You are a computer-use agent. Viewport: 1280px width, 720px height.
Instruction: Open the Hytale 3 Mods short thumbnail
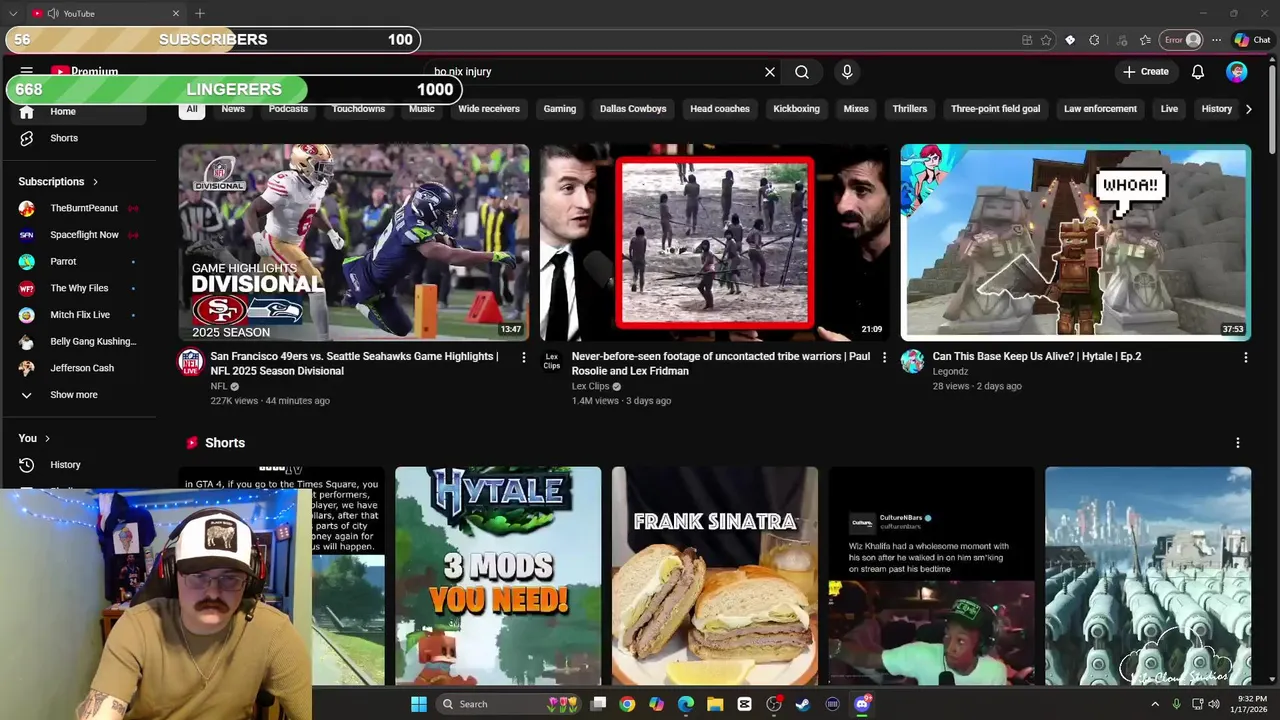click(498, 576)
